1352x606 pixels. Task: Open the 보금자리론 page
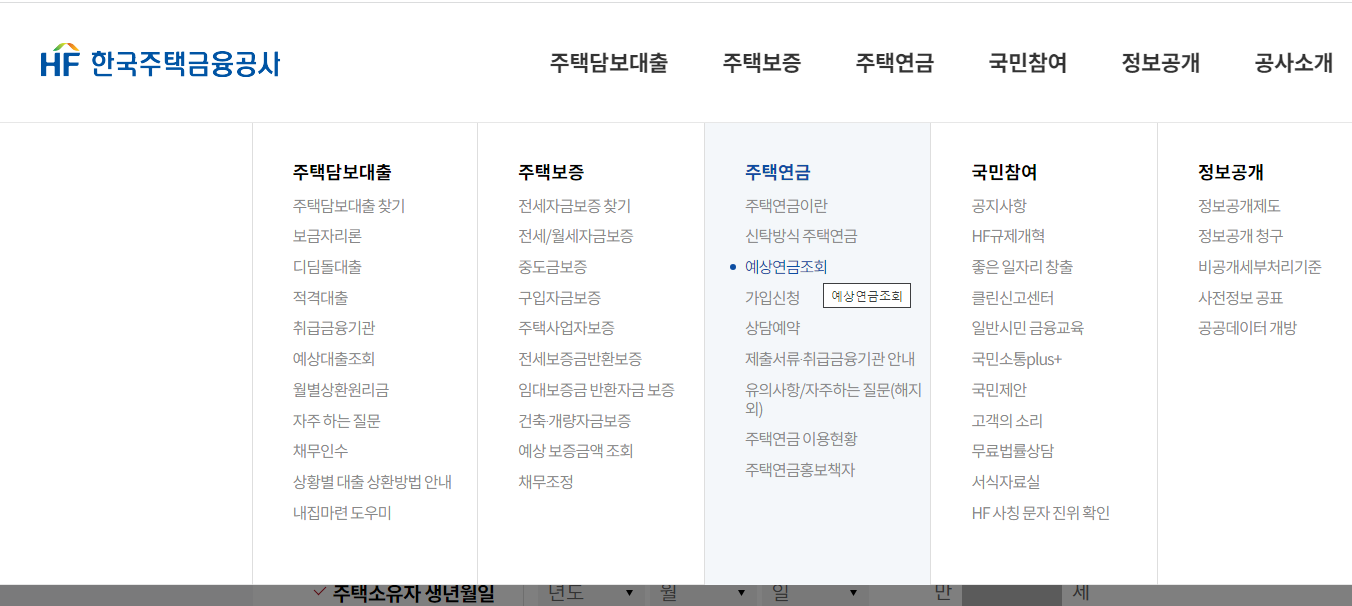327,236
